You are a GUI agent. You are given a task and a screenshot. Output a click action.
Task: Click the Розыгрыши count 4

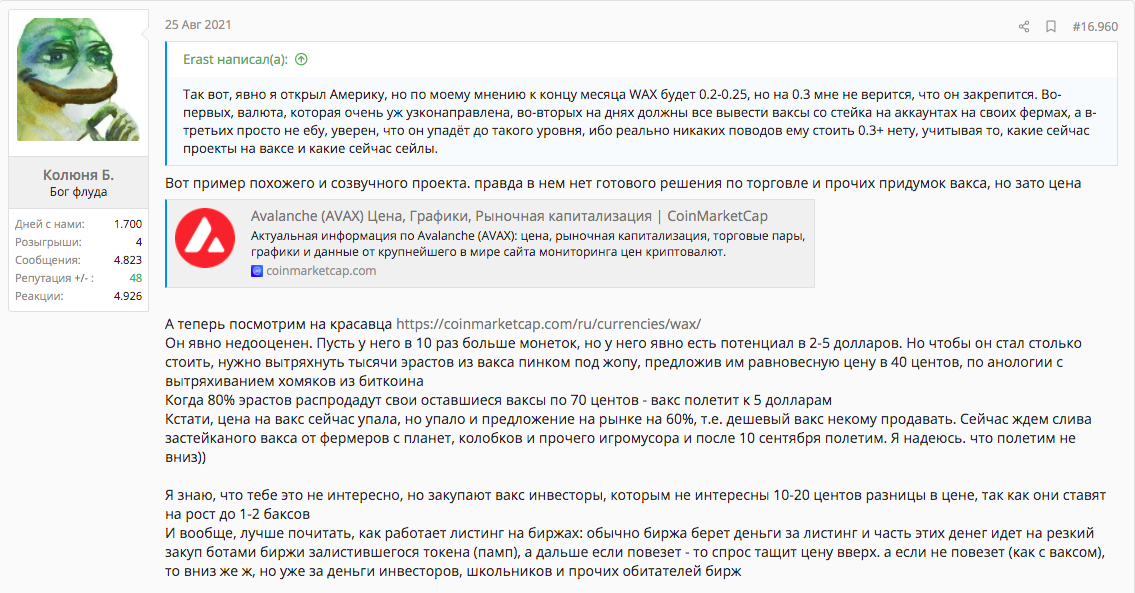[x=138, y=242]
